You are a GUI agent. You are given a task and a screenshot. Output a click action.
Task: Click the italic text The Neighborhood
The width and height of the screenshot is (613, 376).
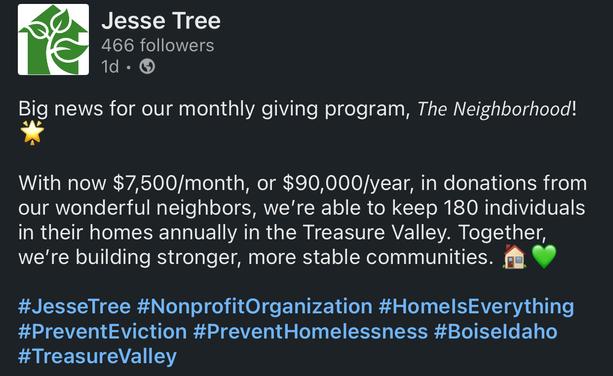pyautogui.click(x=494, y=109)
